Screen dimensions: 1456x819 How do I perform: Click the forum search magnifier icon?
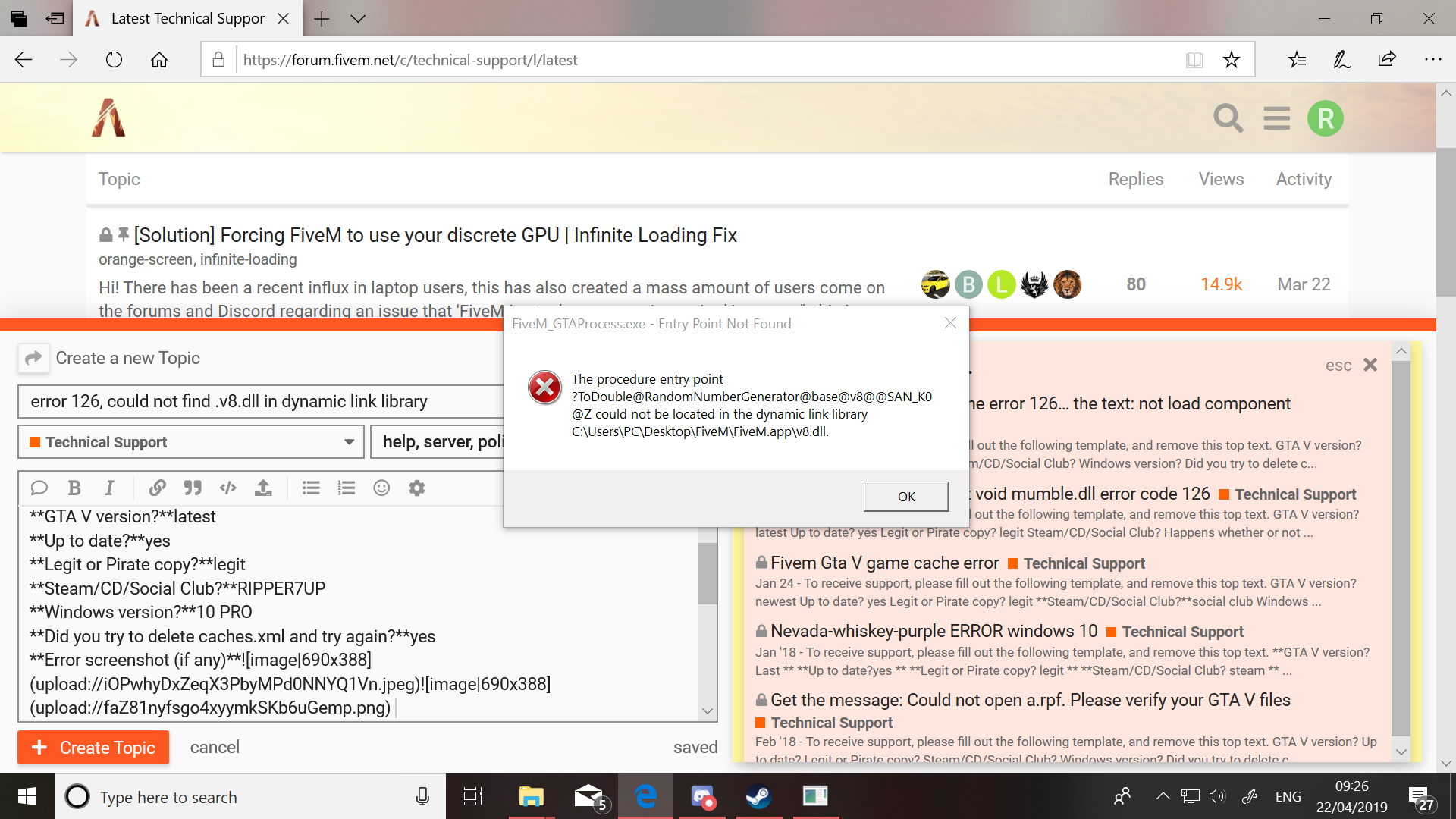[x=1228, y=119]
